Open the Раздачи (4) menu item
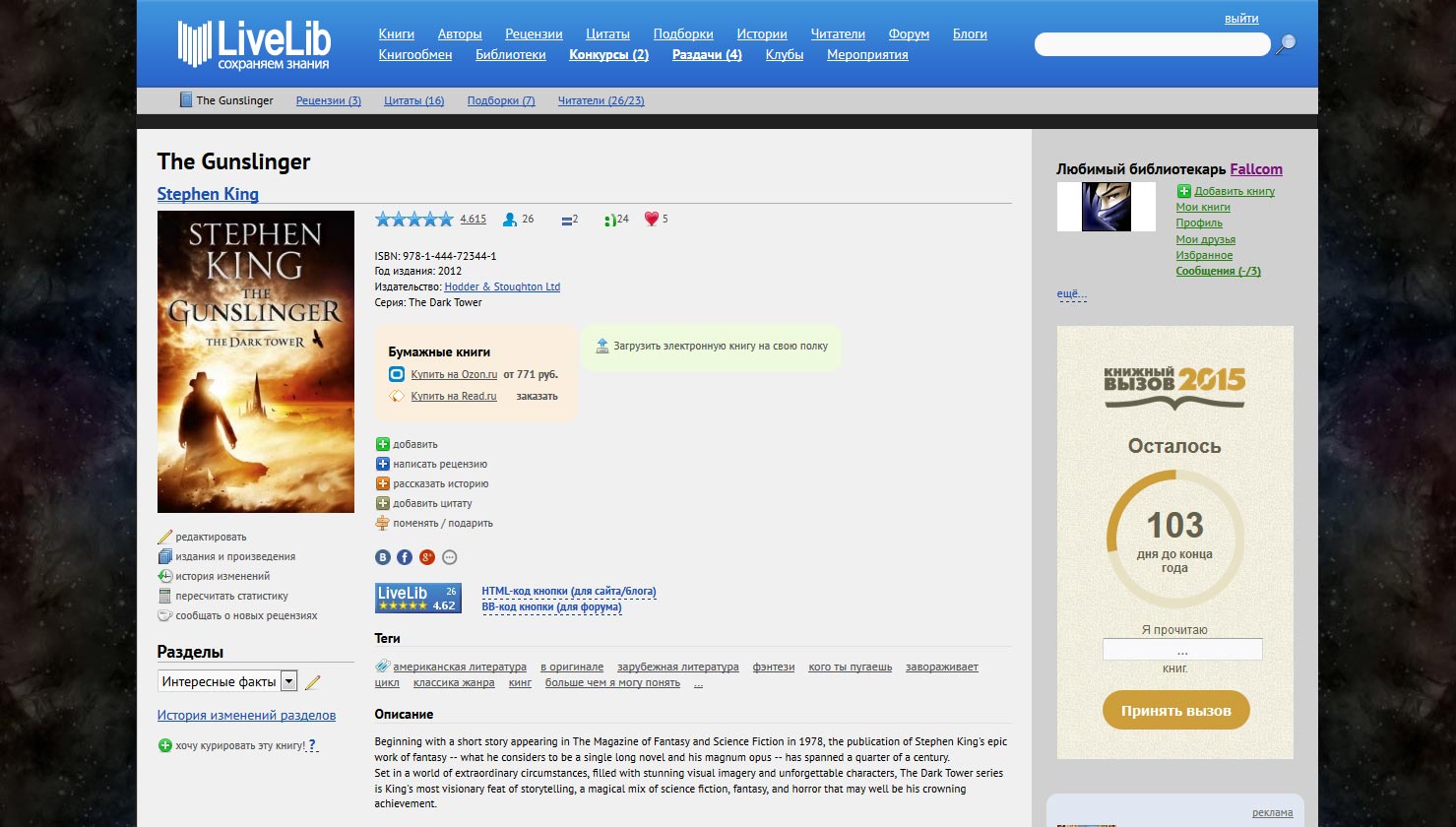The image size is (1456, 827). click(707, 54)
